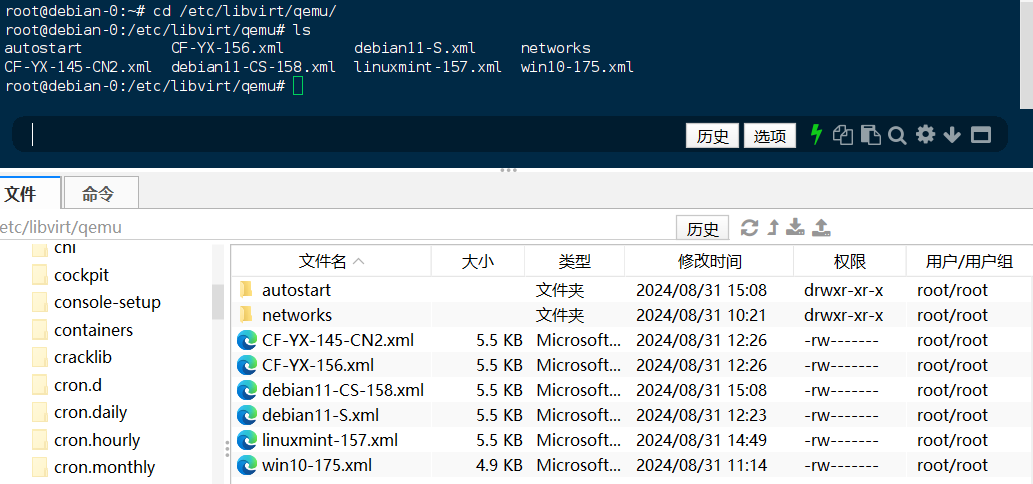
Task: Open terminal settings gear icon
Action: point(925,135)
